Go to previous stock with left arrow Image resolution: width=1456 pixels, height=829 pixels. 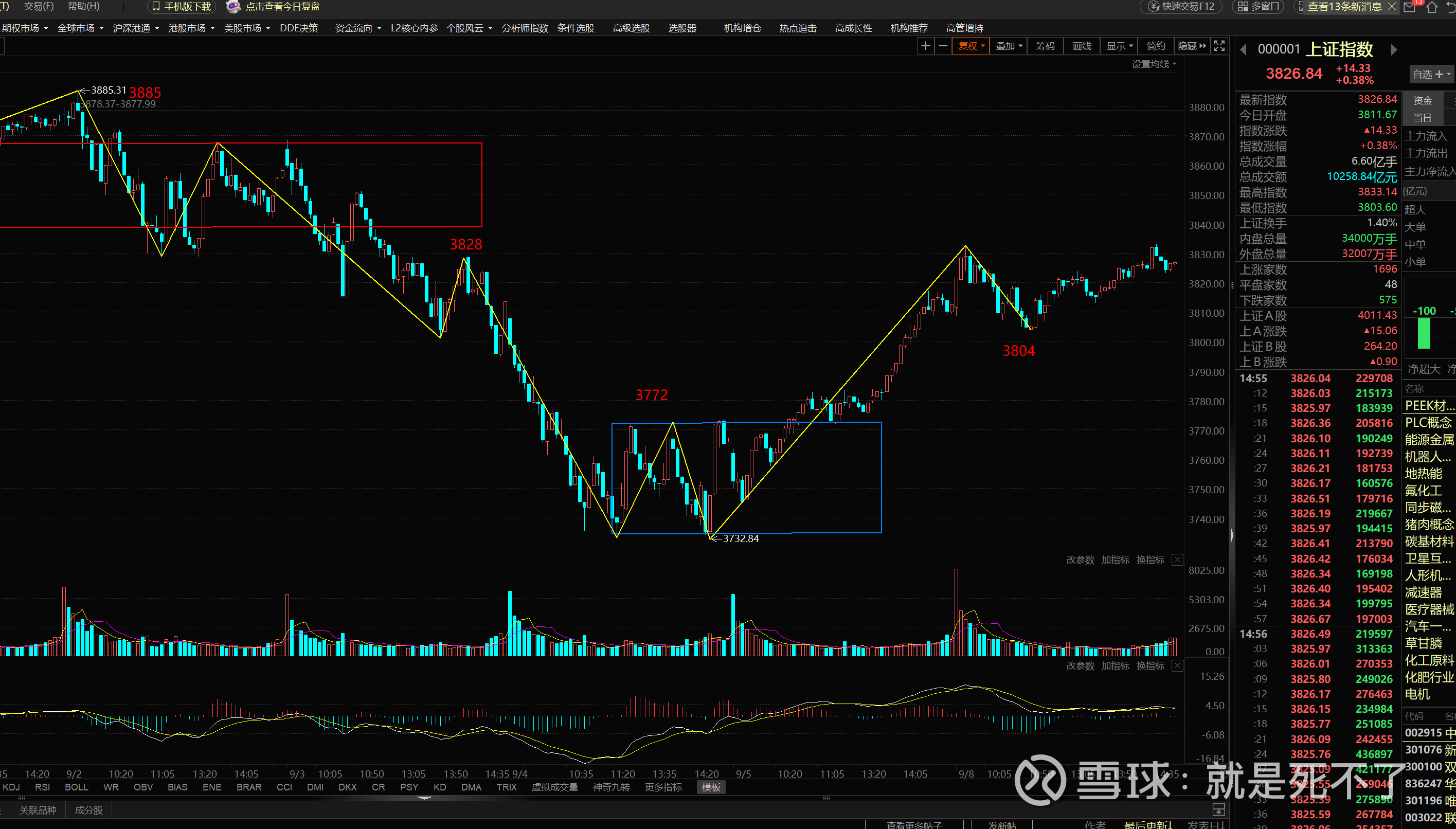click(1243, 50)
